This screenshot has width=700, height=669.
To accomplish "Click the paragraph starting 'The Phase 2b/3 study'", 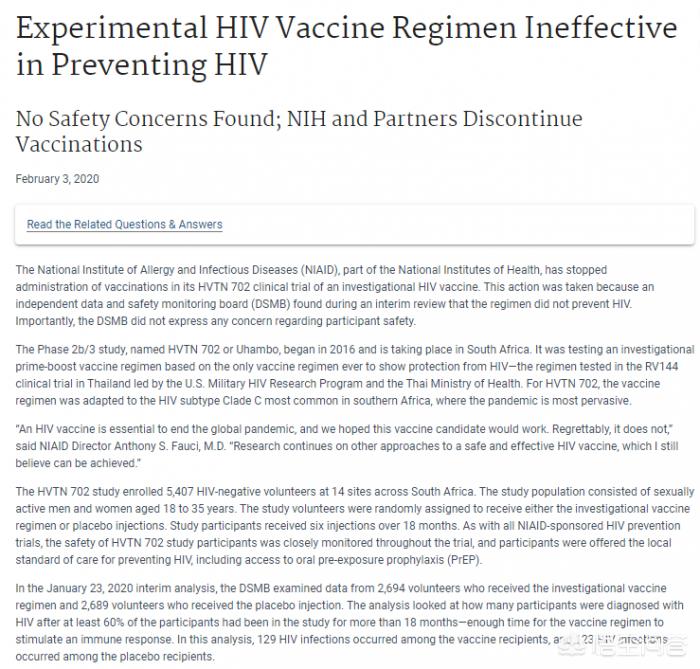I will point(354,375).
